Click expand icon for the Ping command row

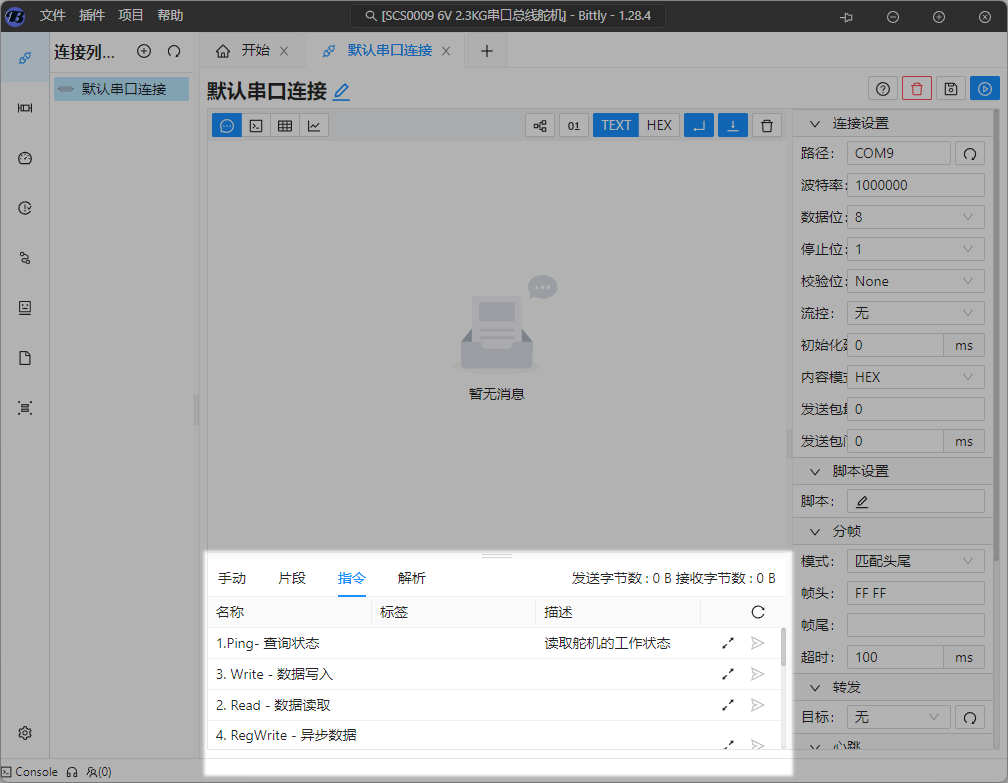pos(728,644)
